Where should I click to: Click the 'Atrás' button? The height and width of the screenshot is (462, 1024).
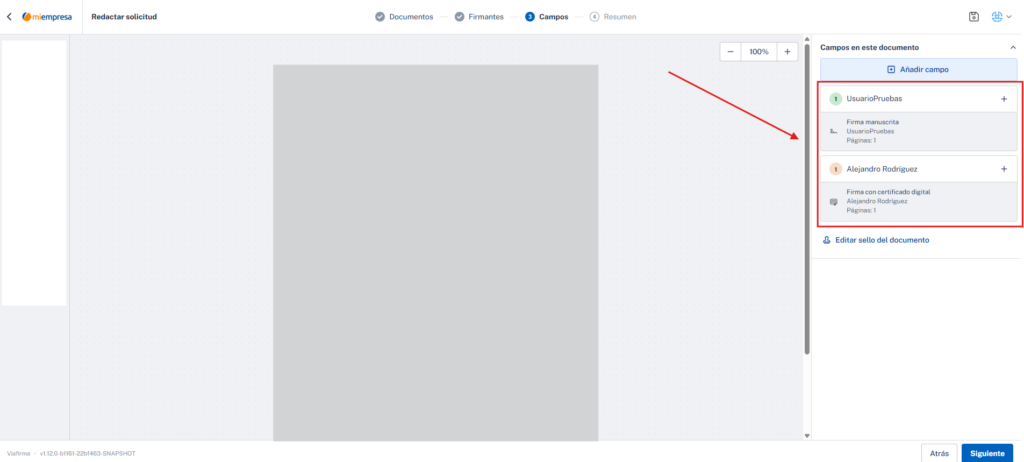point(939,453)
